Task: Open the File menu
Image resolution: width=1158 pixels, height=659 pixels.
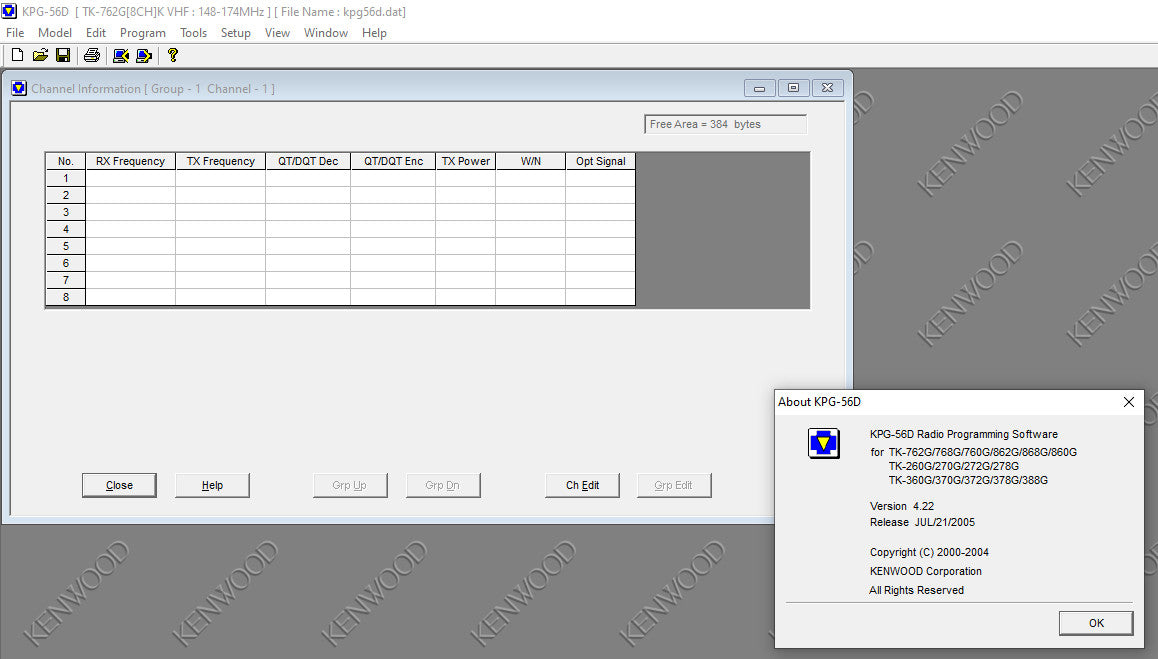Action: 15,33
